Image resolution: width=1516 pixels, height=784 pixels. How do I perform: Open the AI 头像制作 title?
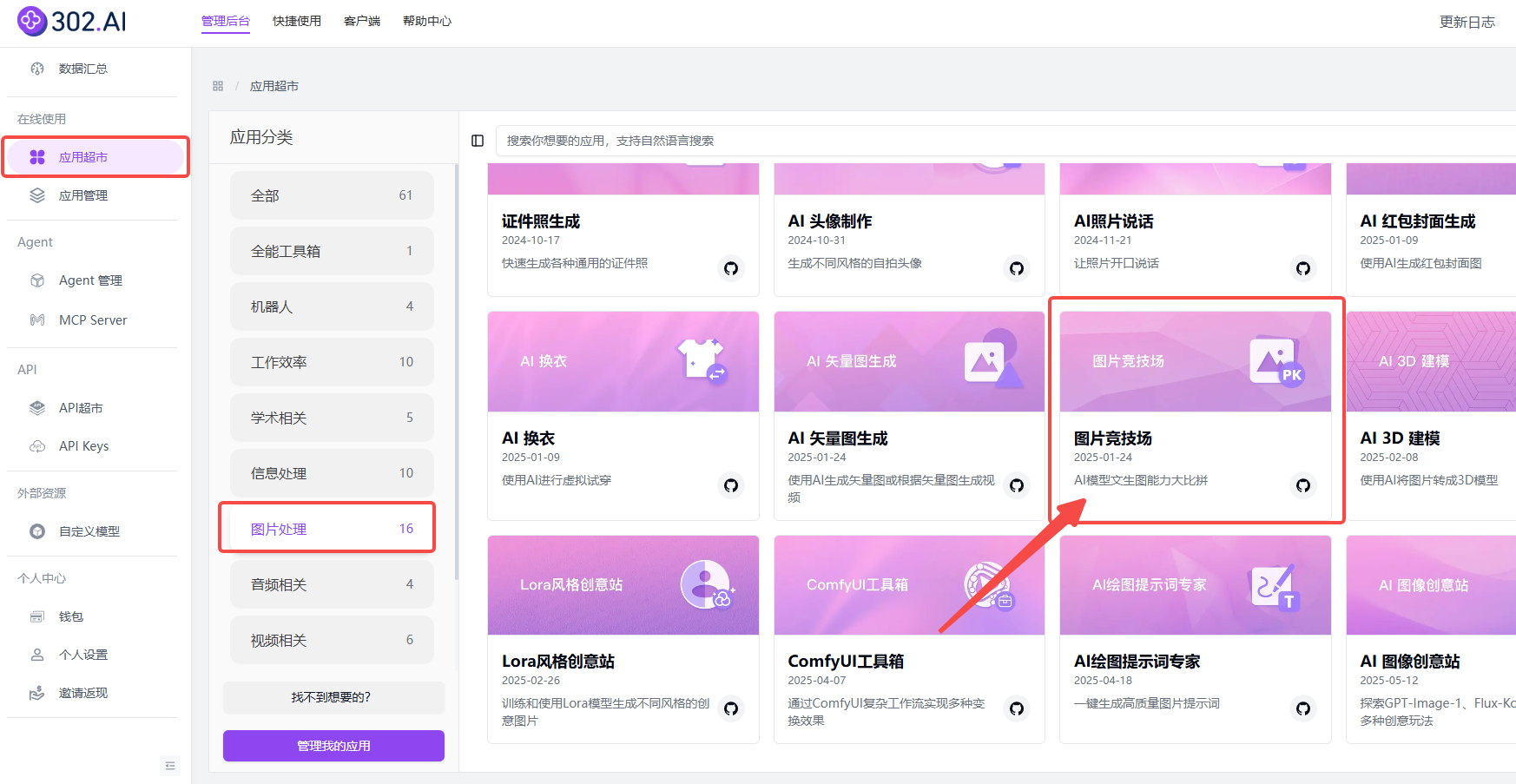[830, 221]
